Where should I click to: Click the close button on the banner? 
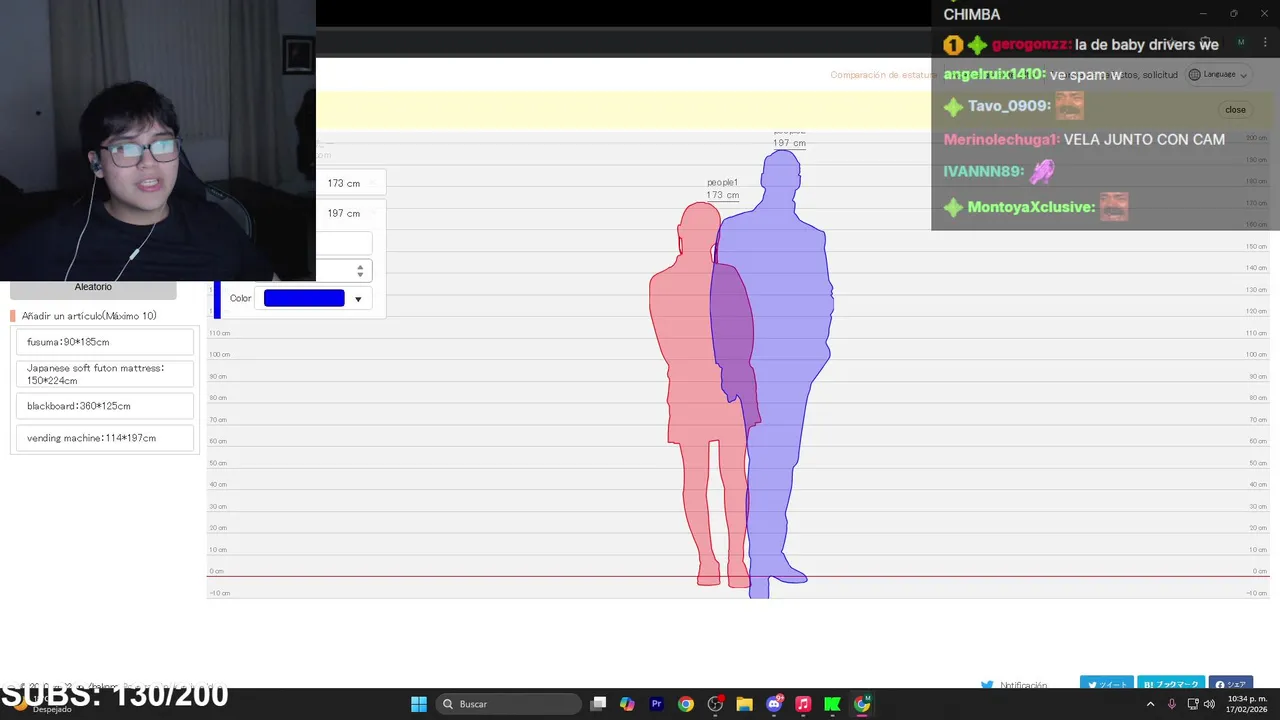[x=1235, y=110]
